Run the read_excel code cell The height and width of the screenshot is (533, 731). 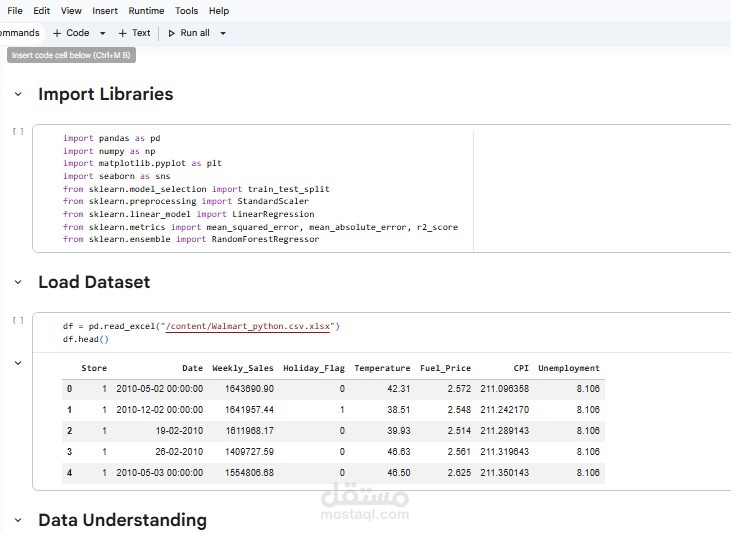18,320
